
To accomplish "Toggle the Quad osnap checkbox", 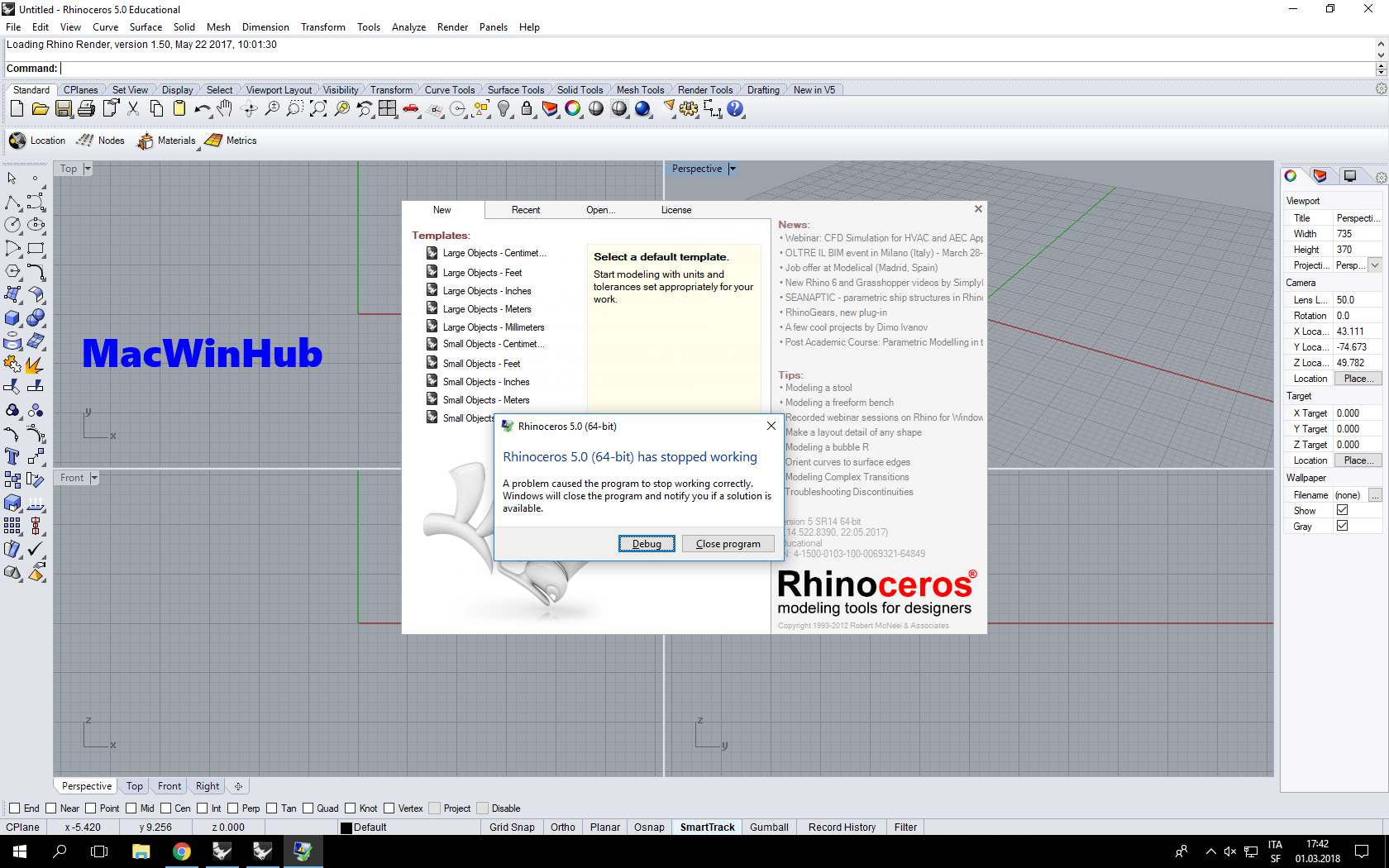I will tap(308, 808).
